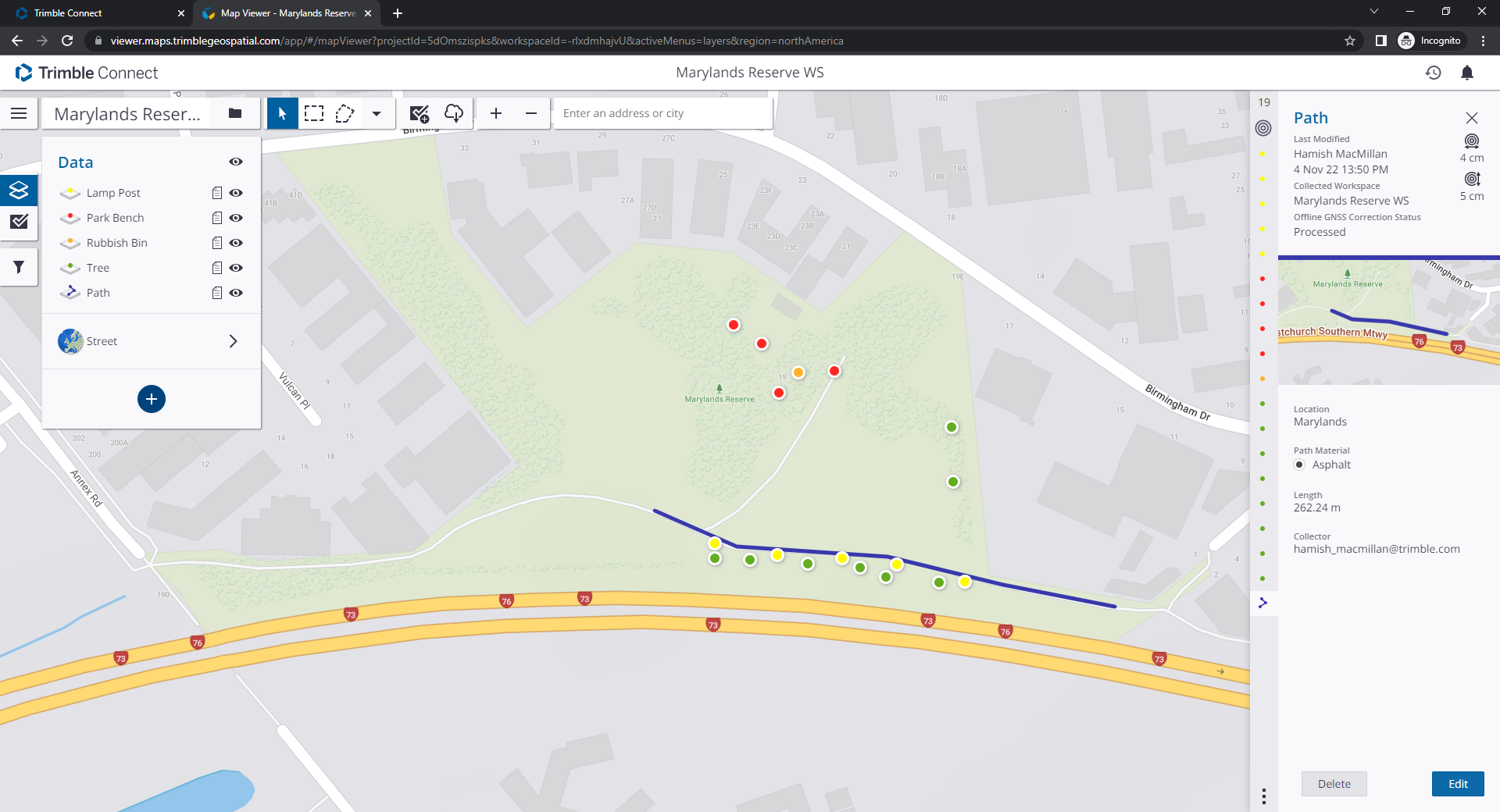Viewport: 1500px width, 812px height.
Task: Hide the Tree layer with its eye toggle
Action: (235, 268)
